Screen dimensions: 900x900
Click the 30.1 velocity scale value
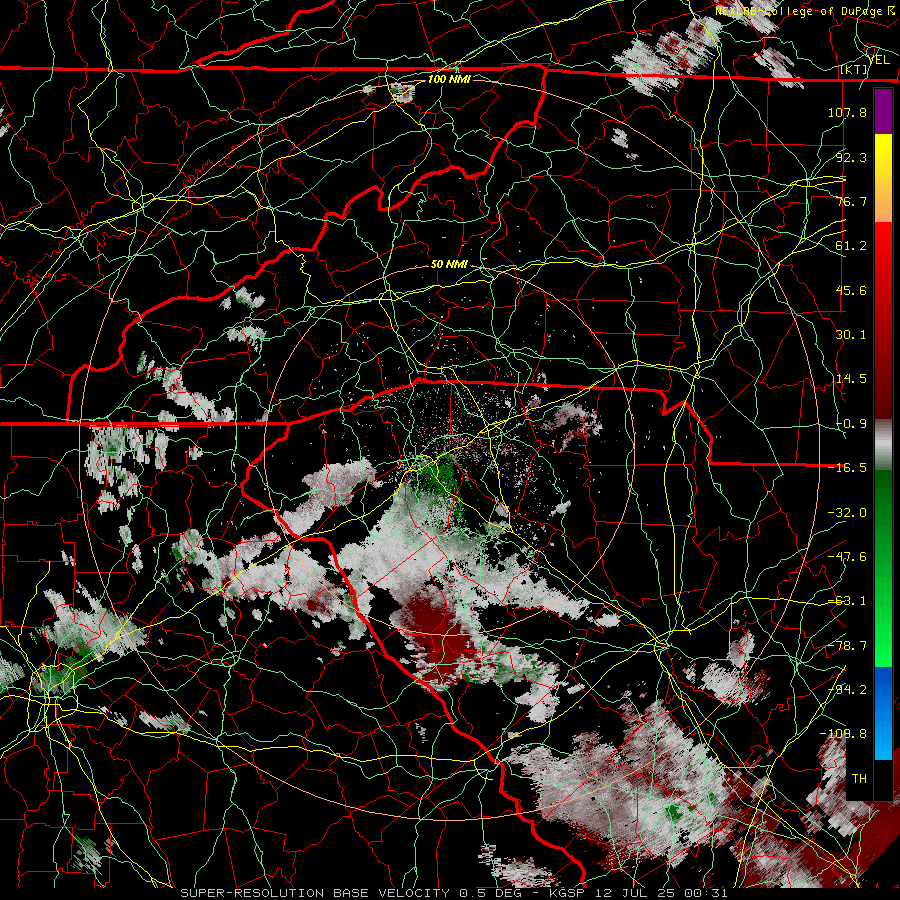click(x=851, y=335)
